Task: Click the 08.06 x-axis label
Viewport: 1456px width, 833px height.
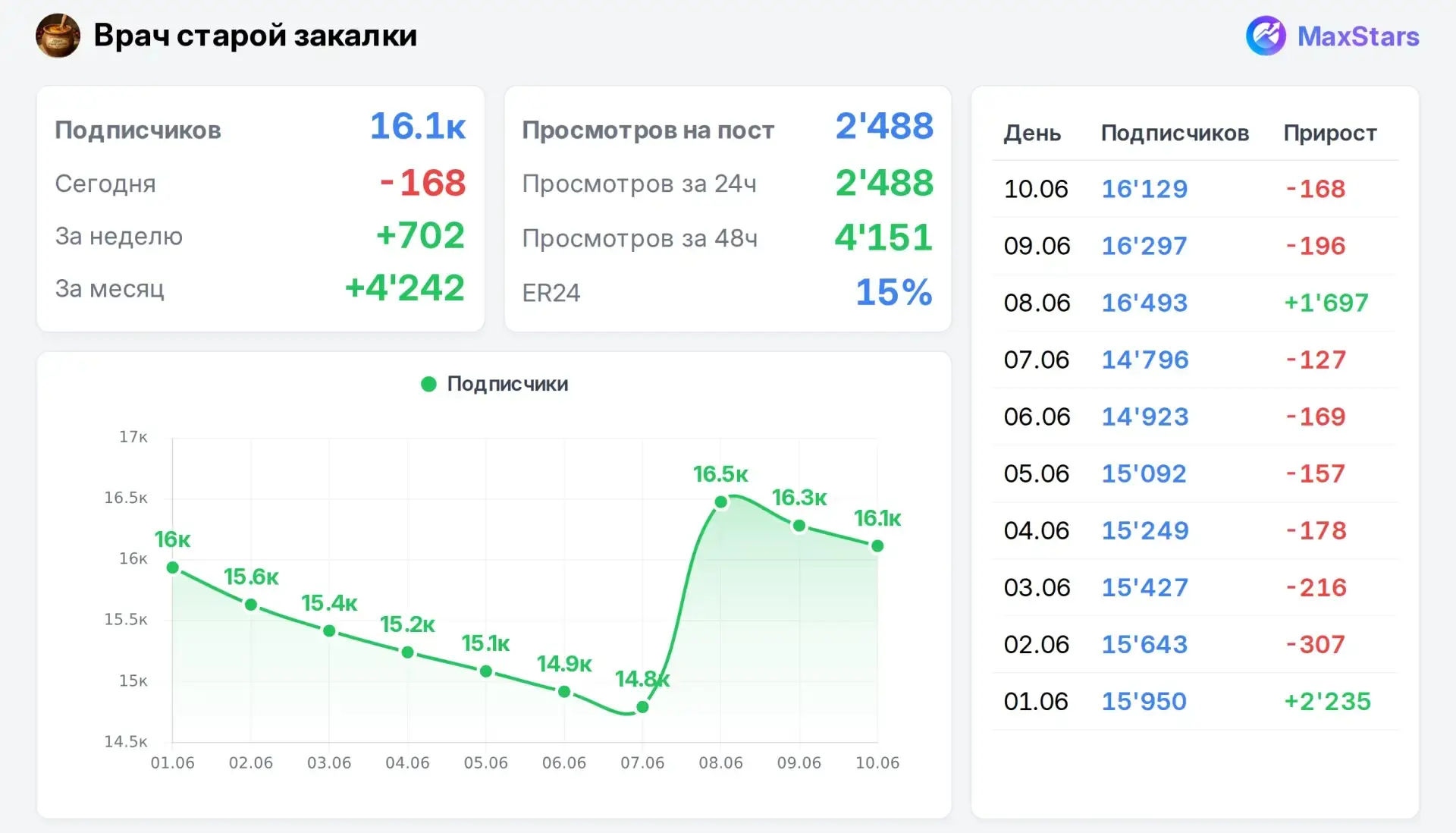Action: pyautogui.click(x=721, y=763)
